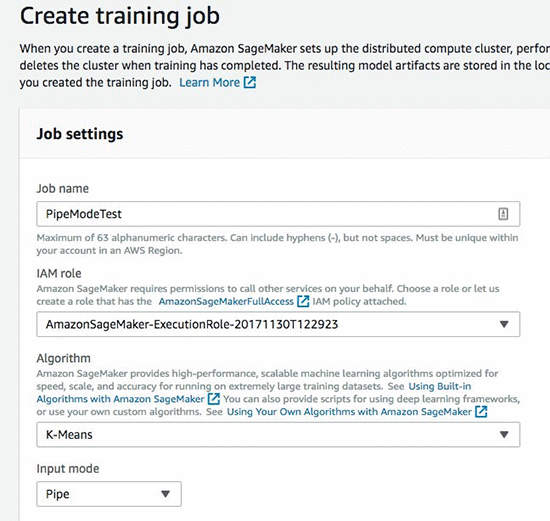Click the arrow icon on IAM role selector
This screenshot has height=521, width=550.
pyautogui.click(x=504, y=324)
